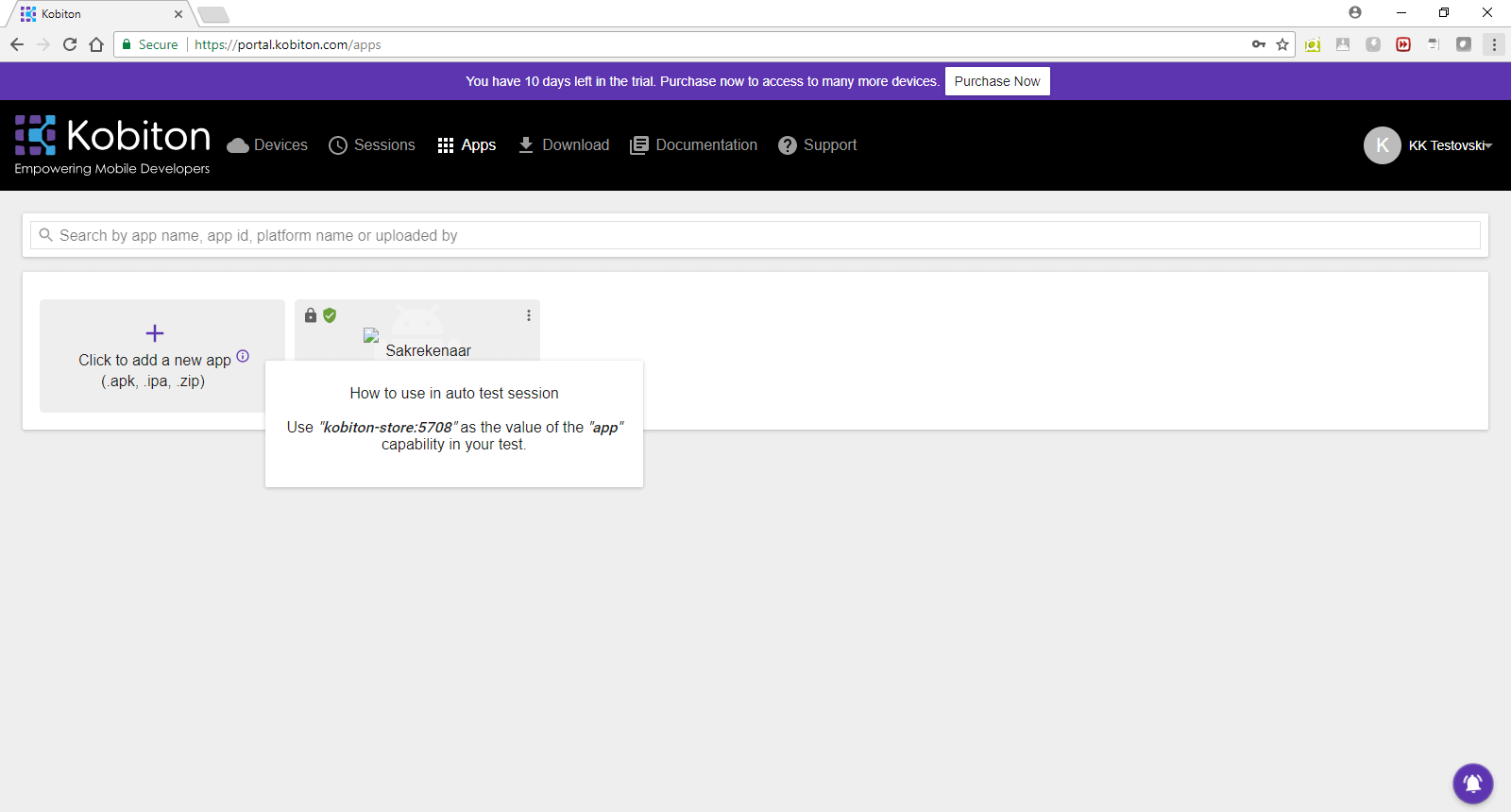Reload the Kobiton page
The height and width of the screenshot is (812, 1511).
coord(70,44)
